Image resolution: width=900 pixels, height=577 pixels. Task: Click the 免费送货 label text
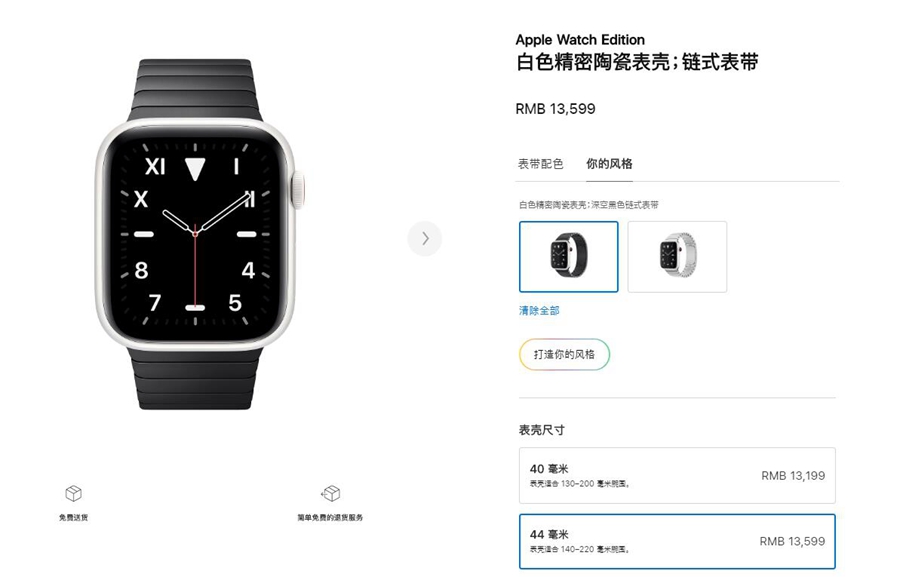73,517
